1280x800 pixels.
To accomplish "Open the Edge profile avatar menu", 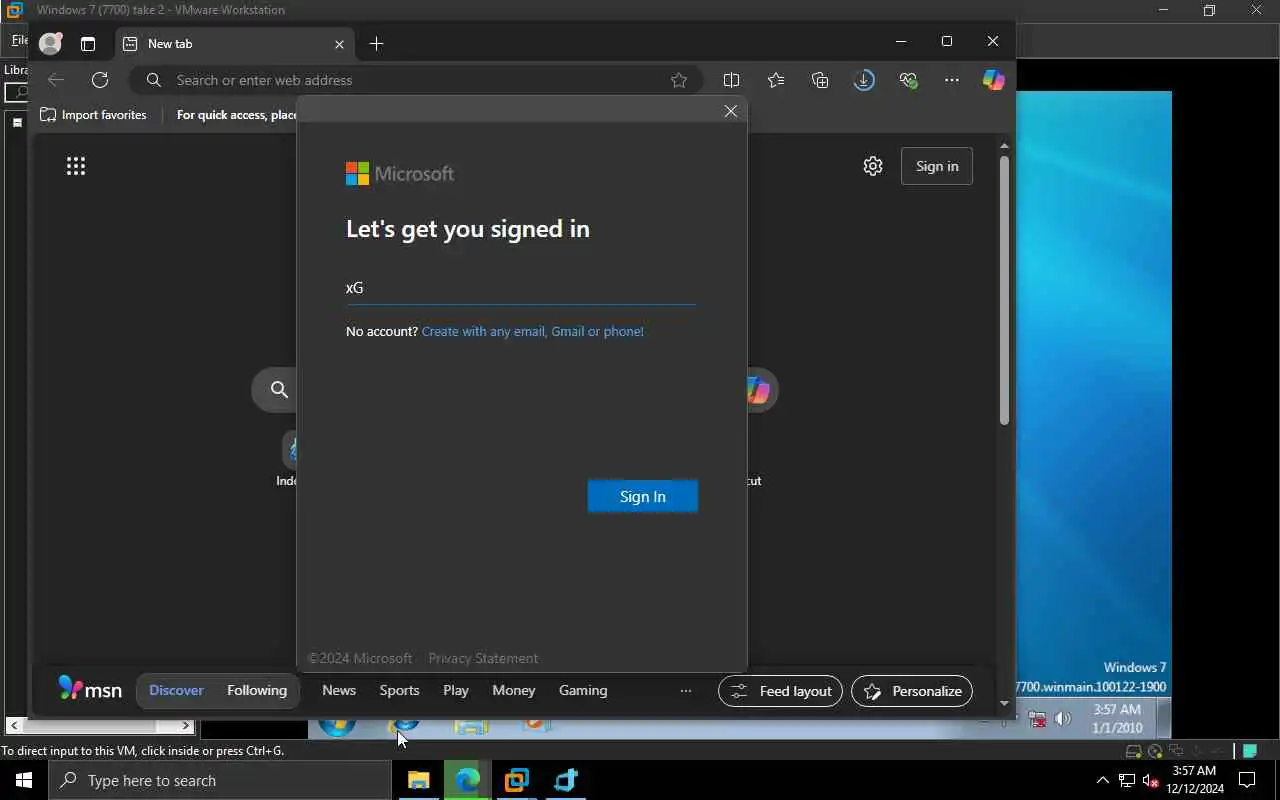I will coord(50,43).
